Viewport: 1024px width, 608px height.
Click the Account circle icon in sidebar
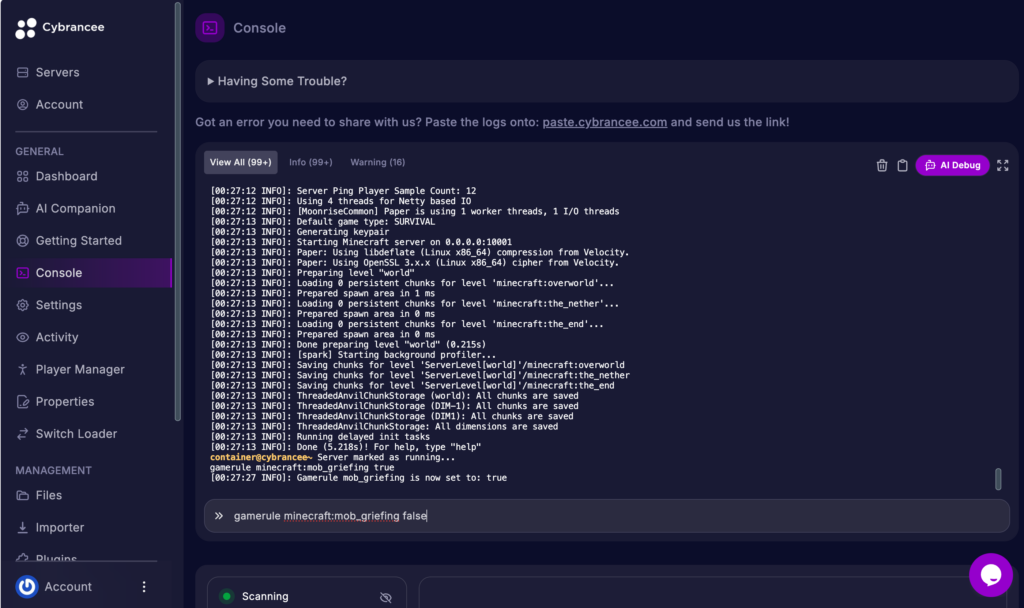[x=23, y=104]
